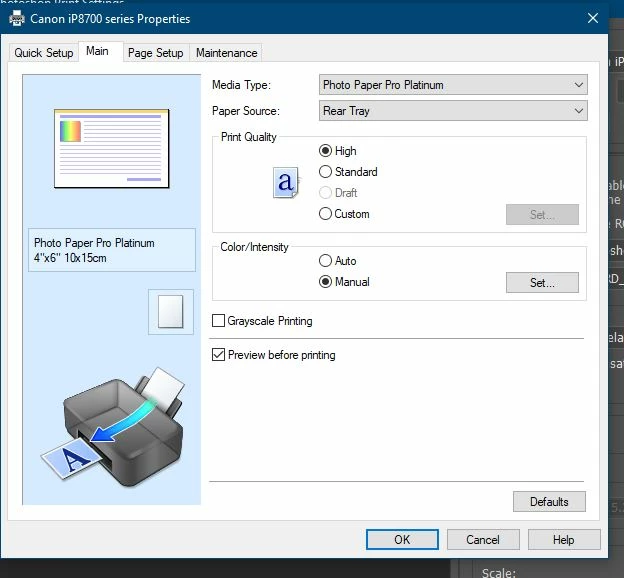Restore settings with Defaults button
The height and width of the screenshot is (578, 624).
click(x=549, y=502)
